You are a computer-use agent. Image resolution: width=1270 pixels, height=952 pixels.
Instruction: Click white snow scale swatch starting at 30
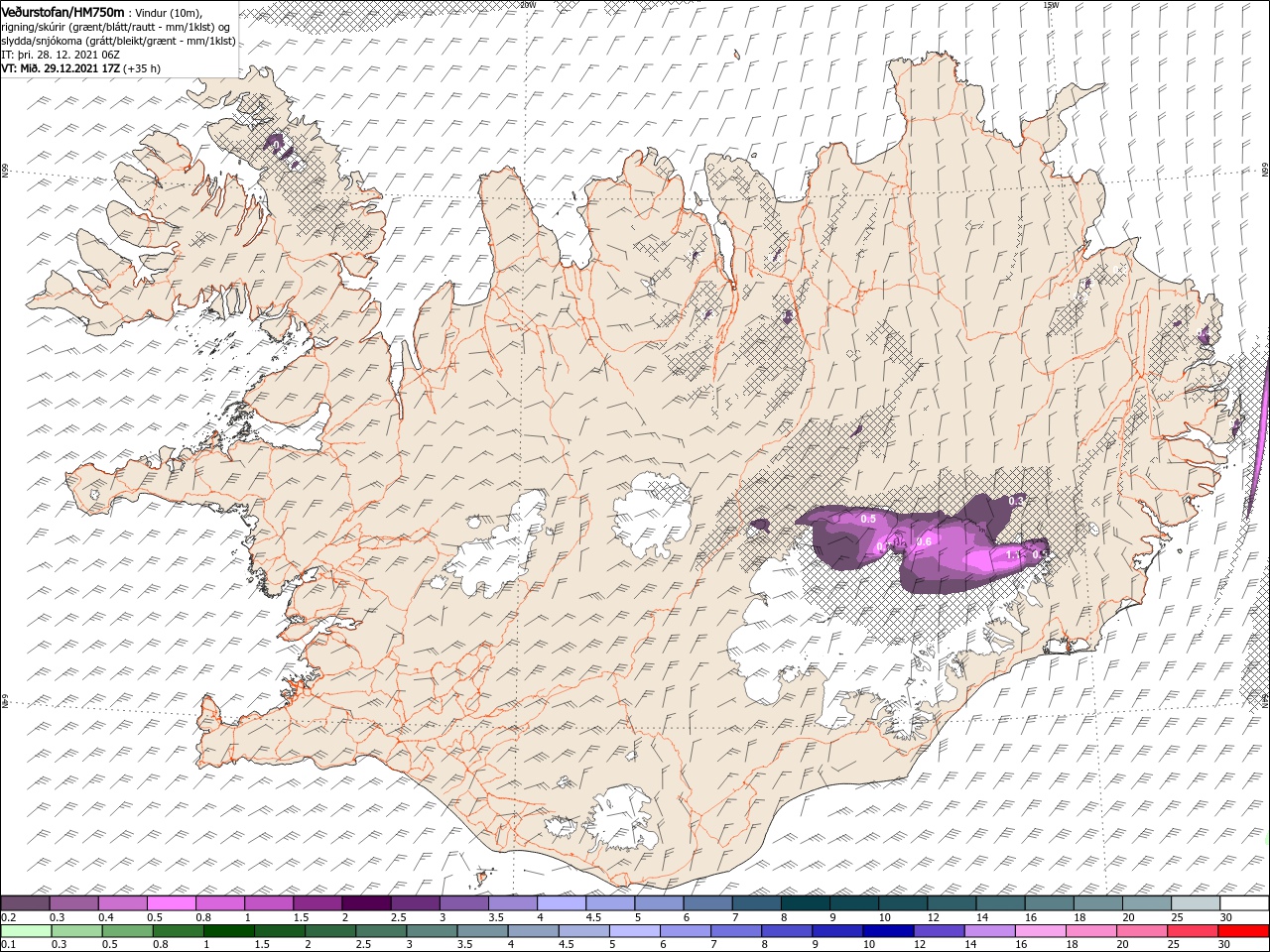(1243, 903)
